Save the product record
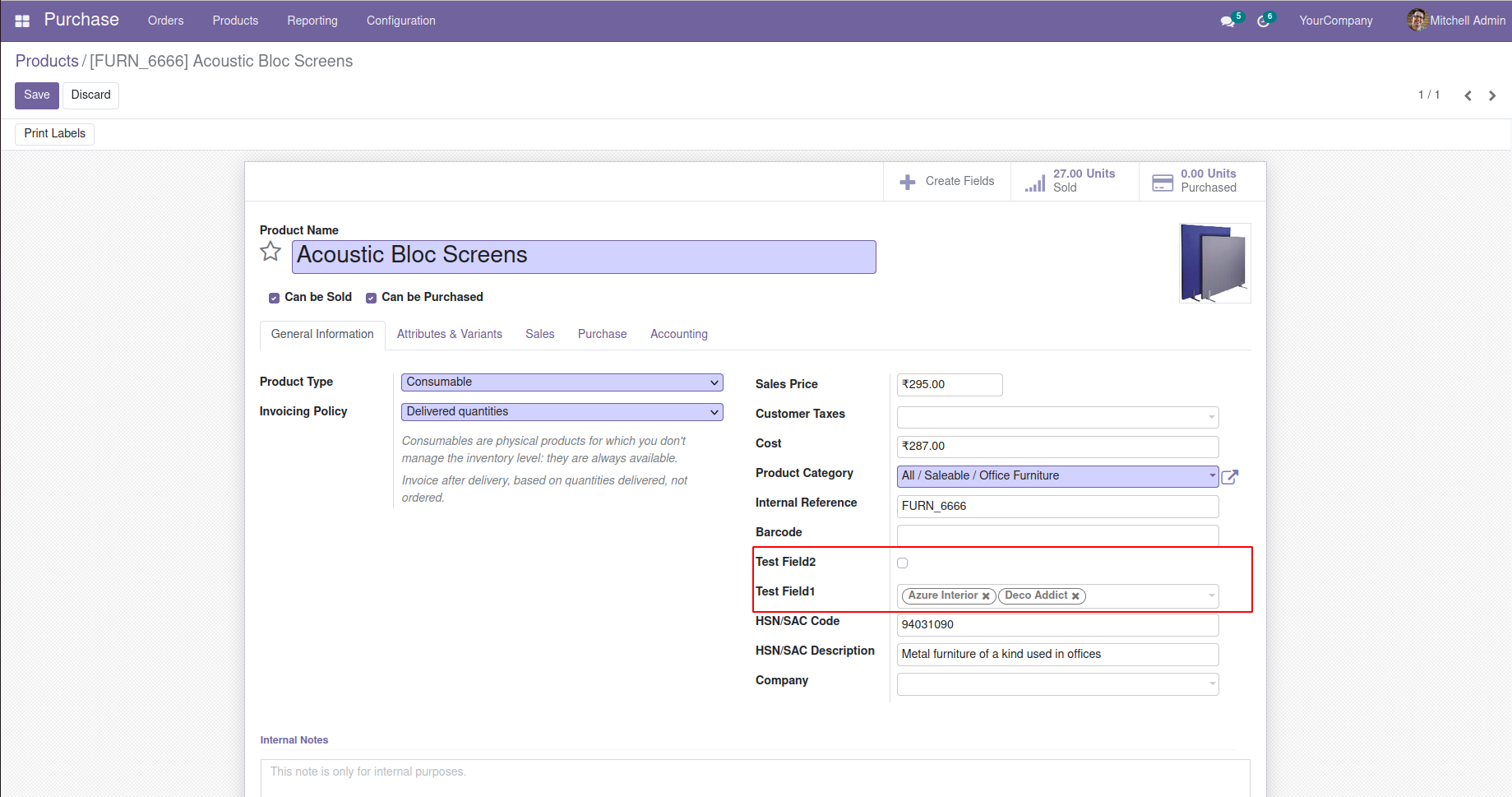 click(x=37, y=95)
